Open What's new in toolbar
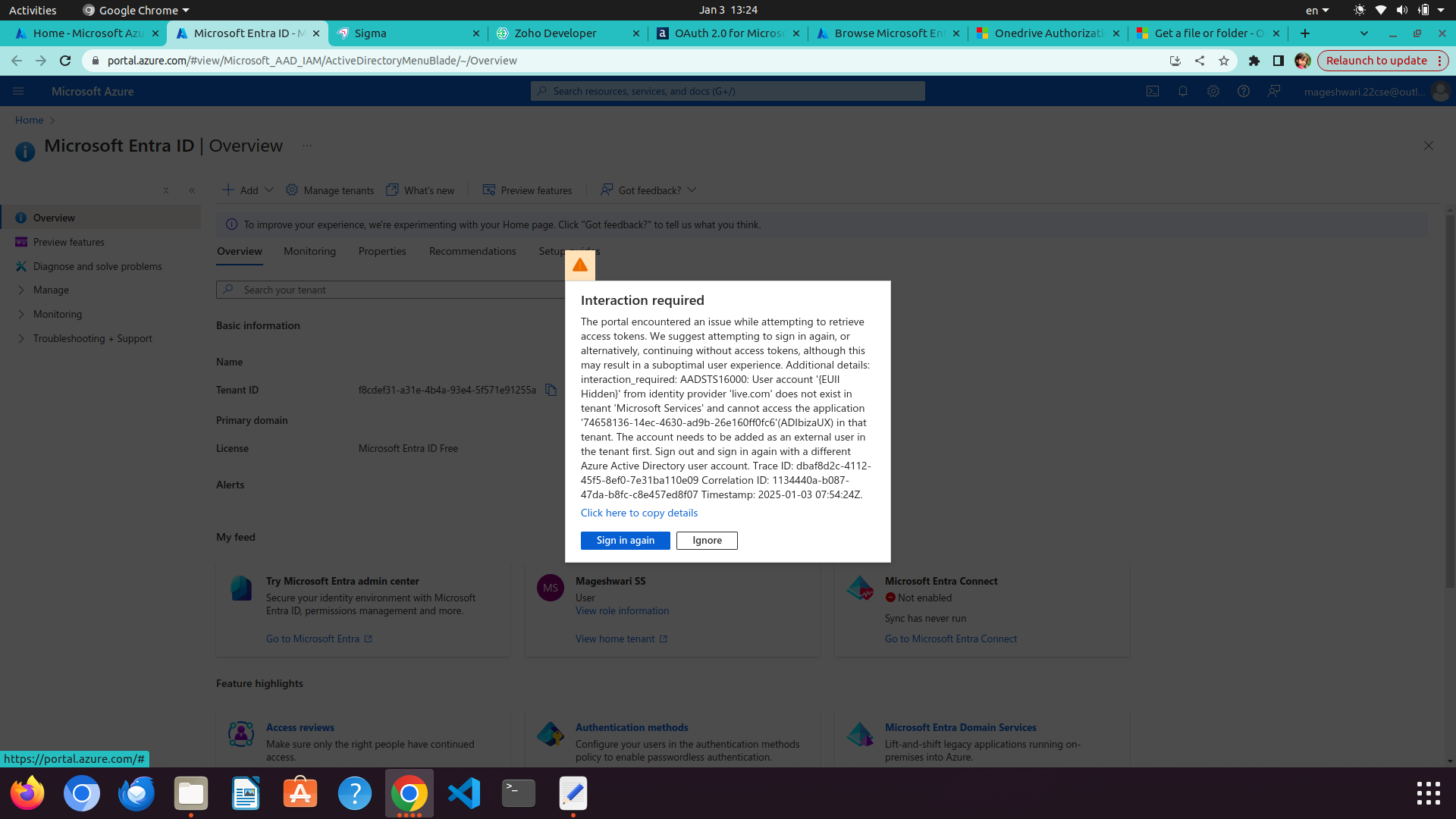Image resolution: width=1456 pixels, height=819 pixels. 420,190
